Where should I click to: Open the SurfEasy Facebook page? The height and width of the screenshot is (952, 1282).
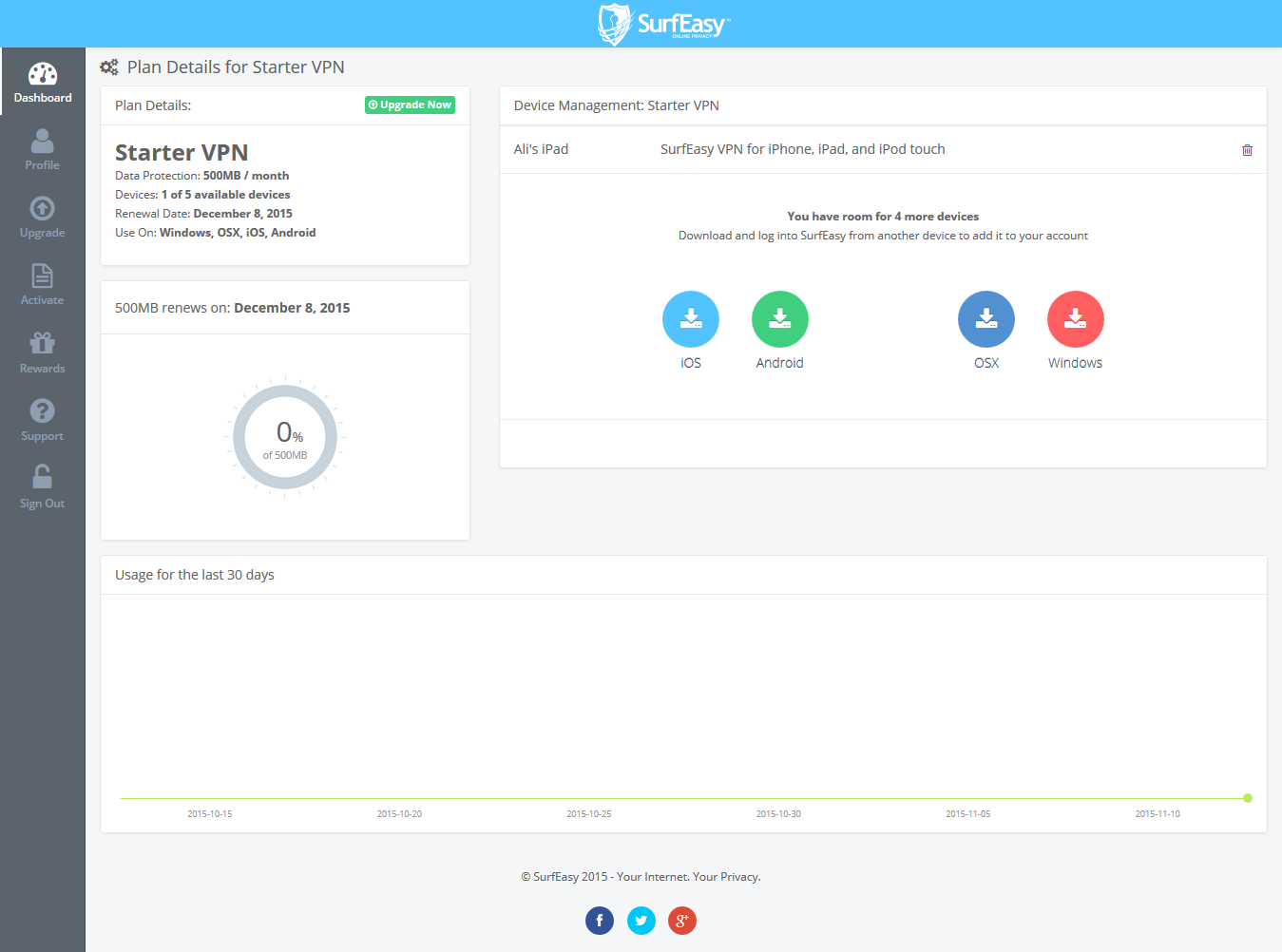600,921
